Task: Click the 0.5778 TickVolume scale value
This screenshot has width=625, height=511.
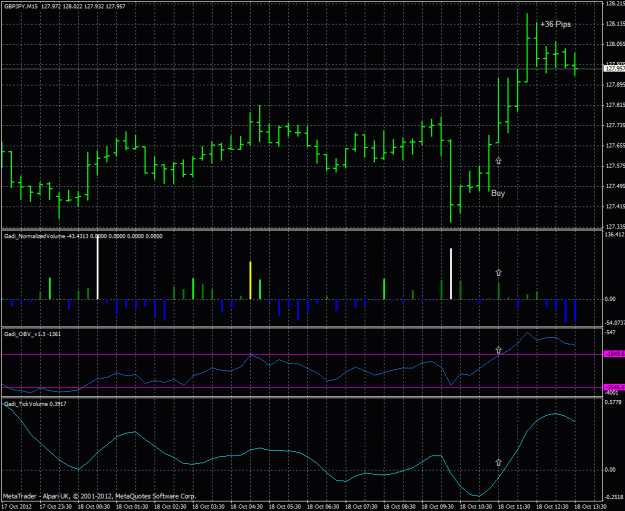Action: 613,403
